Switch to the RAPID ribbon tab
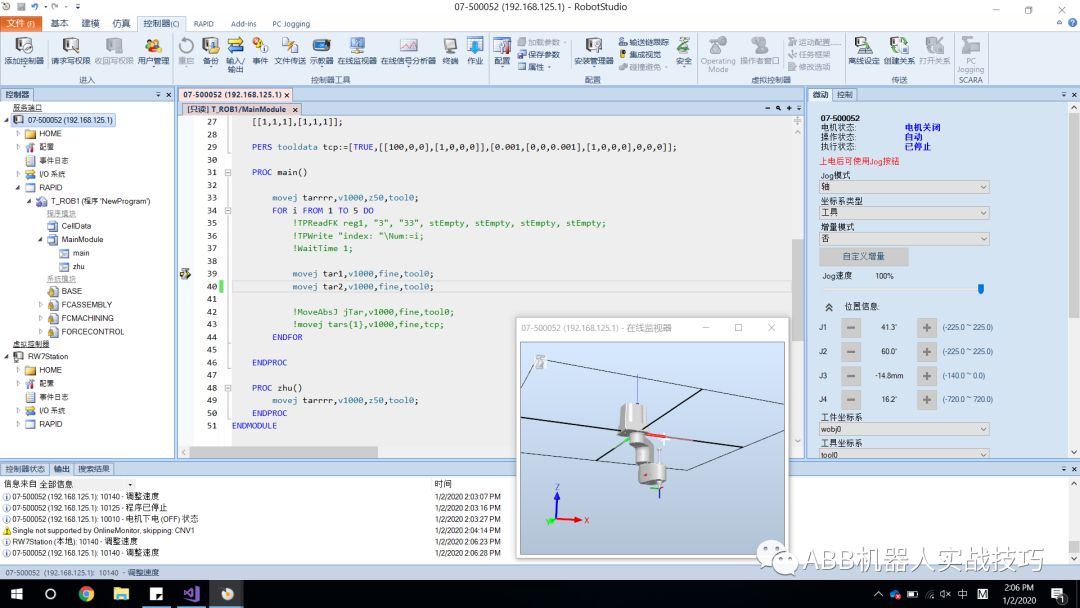Viewport: 1080px width, 608px height. click(203, 23)
